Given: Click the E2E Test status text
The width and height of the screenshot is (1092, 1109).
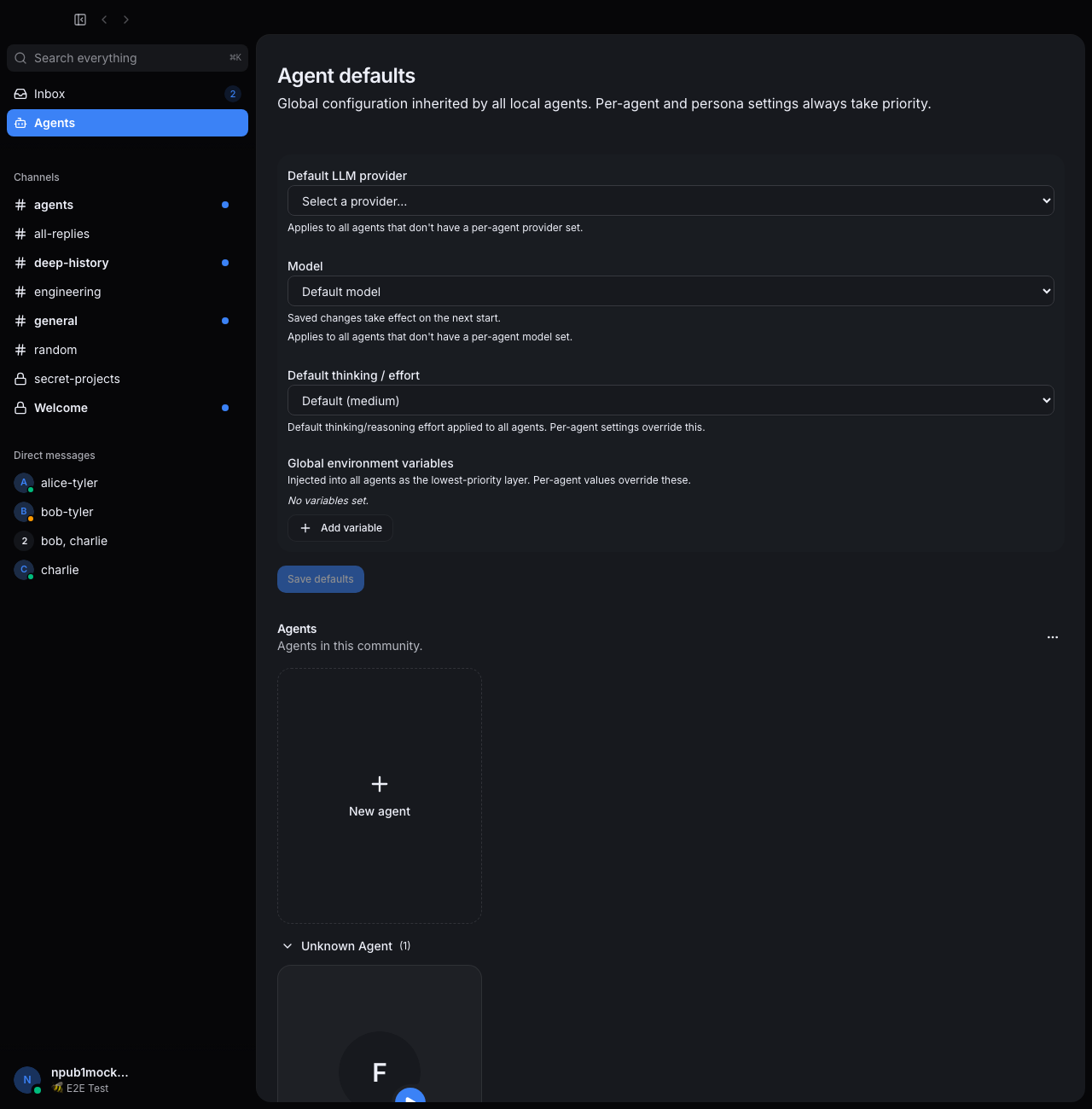Looking at the screenshot, I should click(x=88, y=1089).
